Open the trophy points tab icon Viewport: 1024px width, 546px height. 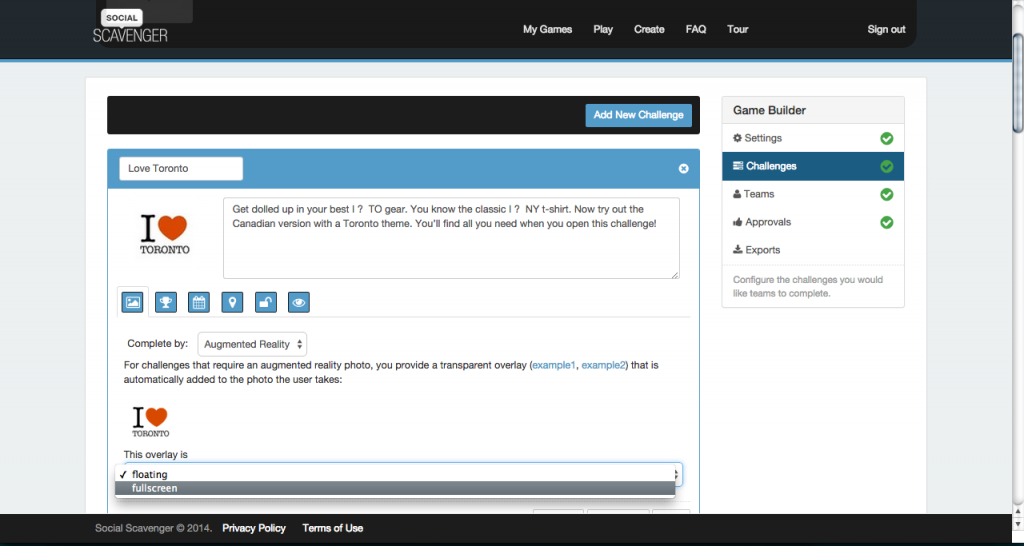coord(166,302)
